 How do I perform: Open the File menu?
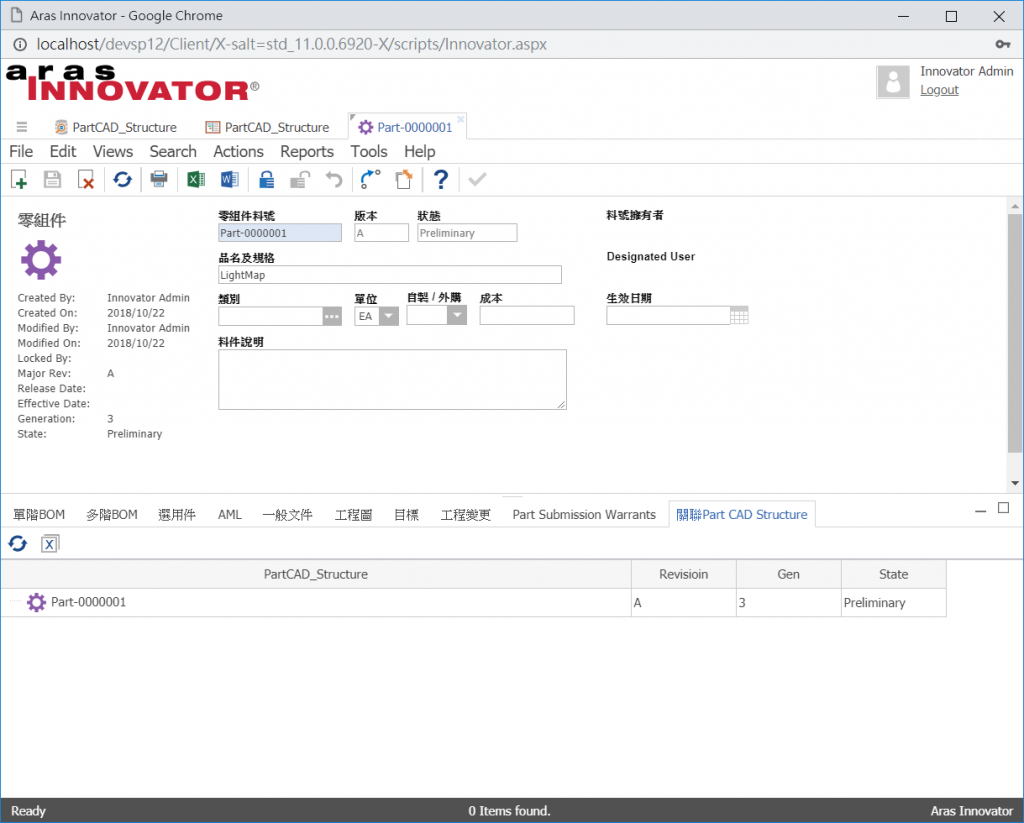(21, 152)
